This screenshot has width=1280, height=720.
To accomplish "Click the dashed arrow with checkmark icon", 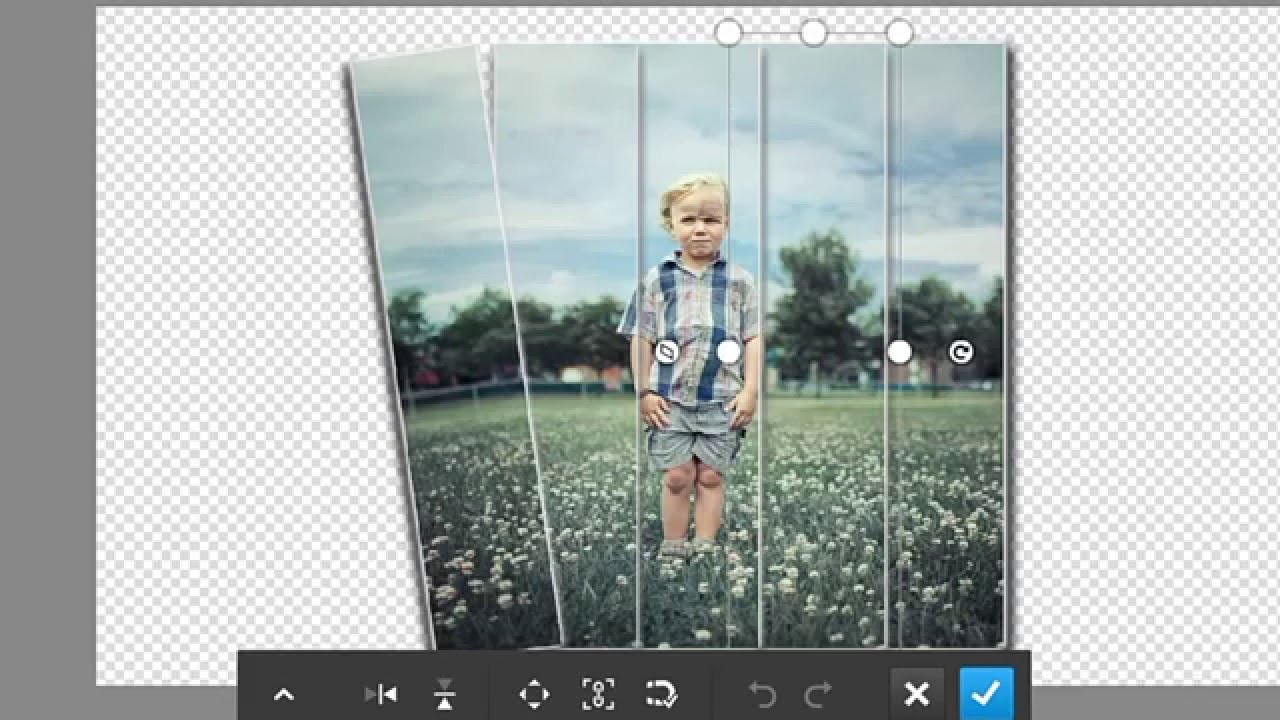I will point(661,694).
